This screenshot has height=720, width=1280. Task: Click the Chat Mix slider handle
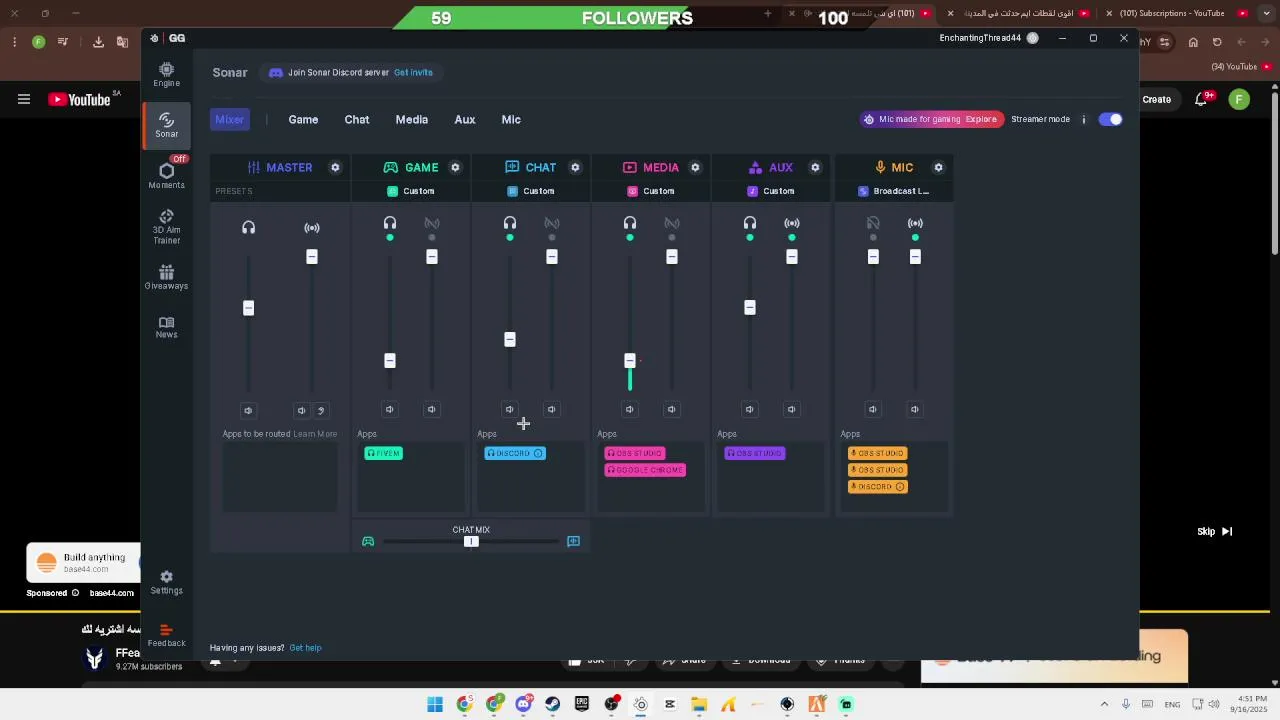(x=471, y=542)
